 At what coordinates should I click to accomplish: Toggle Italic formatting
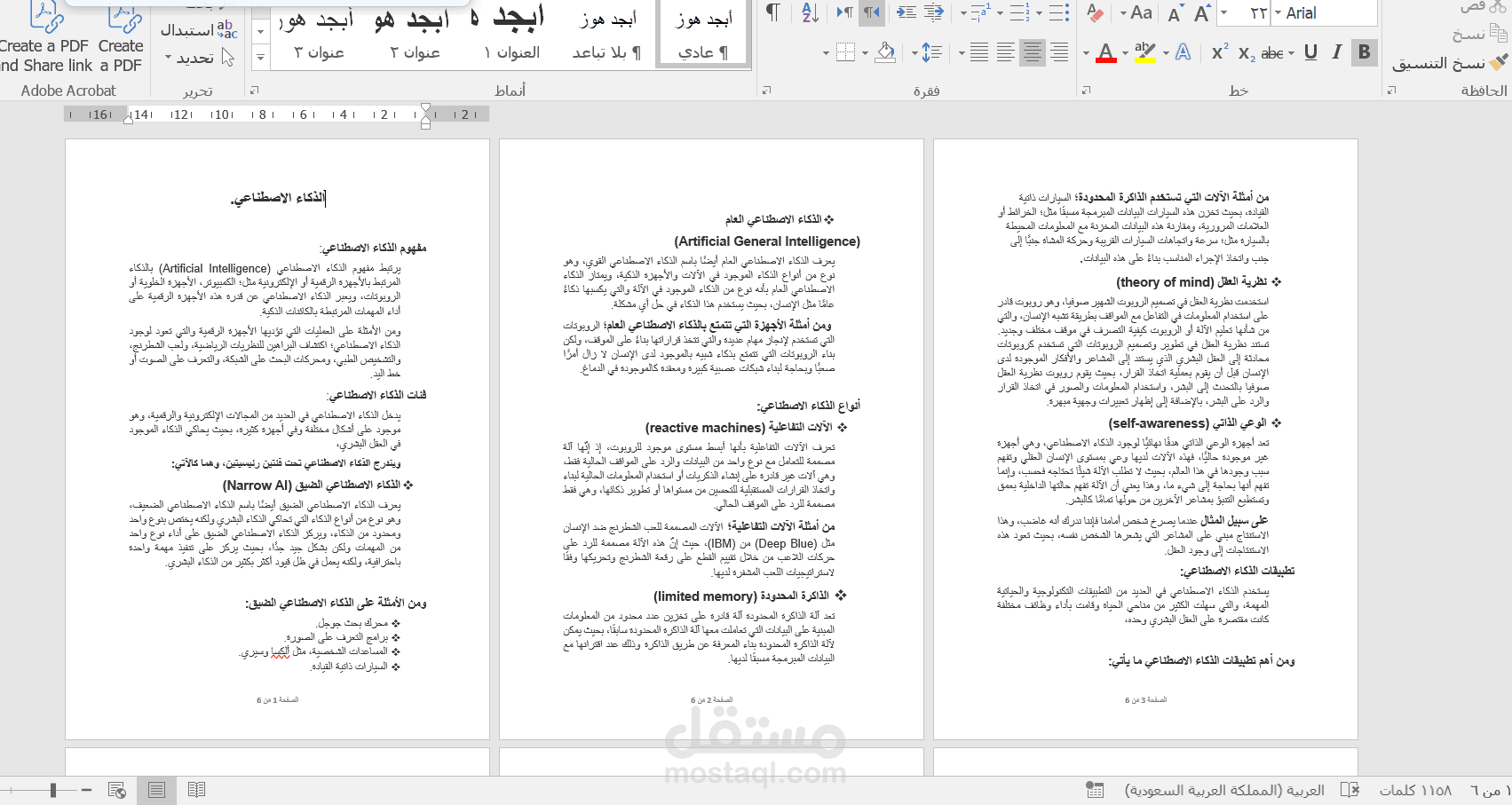pyautogui.click(x=1336, y=52)
